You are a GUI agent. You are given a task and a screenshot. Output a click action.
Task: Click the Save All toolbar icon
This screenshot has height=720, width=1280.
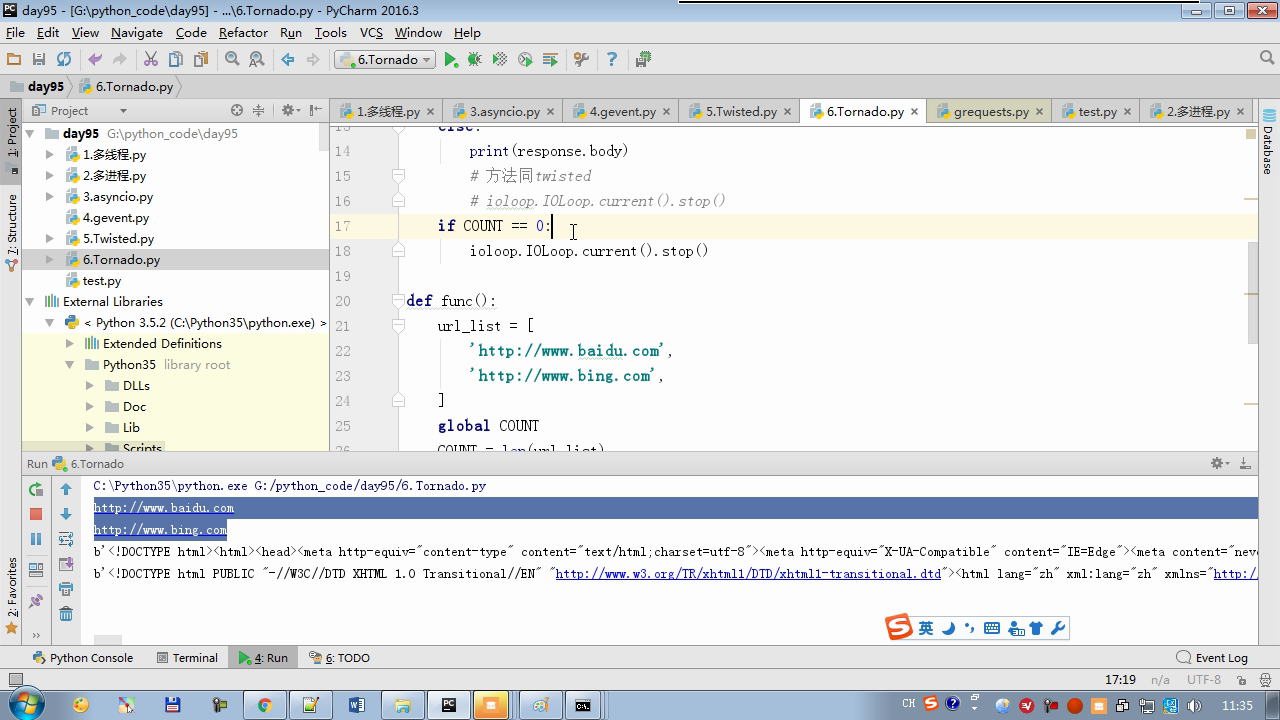[39, 60]
